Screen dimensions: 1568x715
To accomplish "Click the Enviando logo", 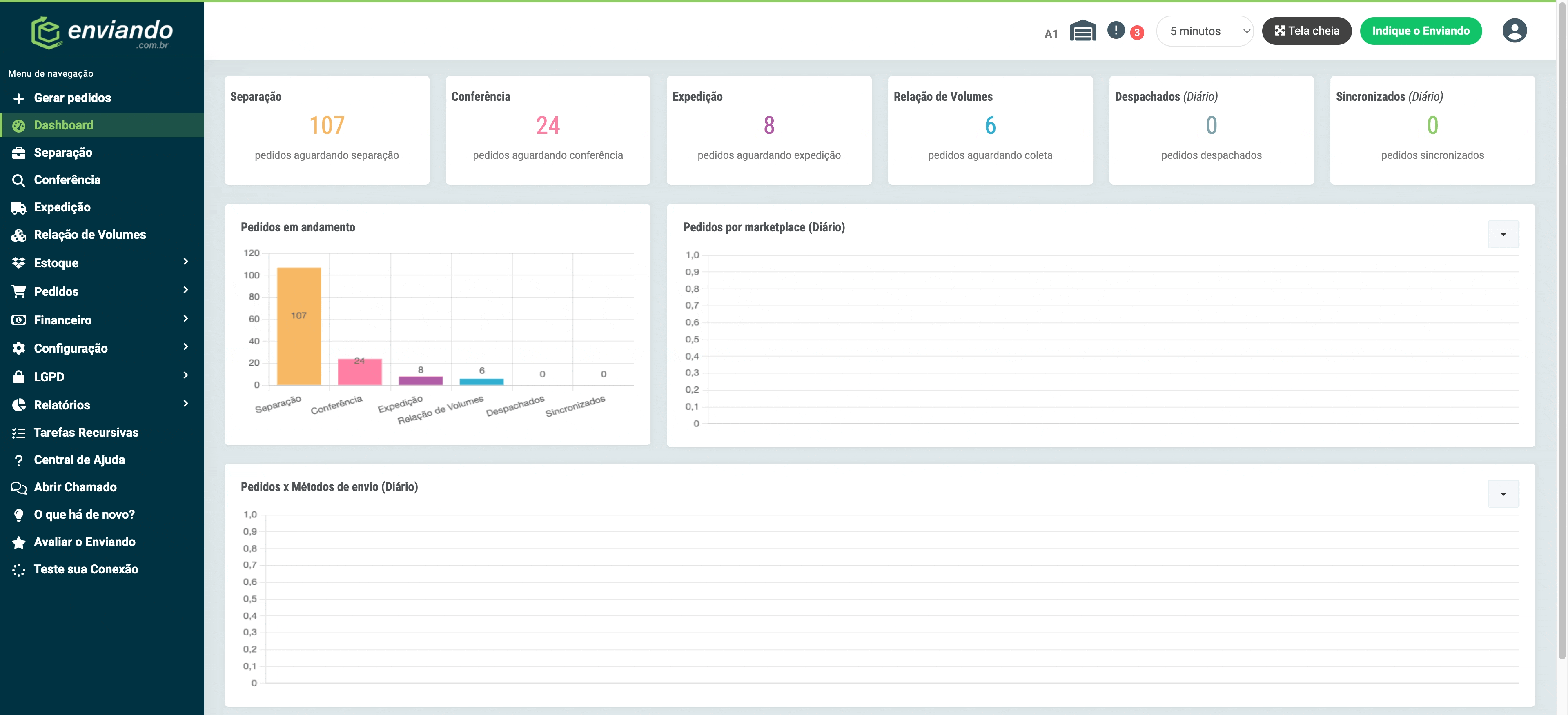I will coord(102,32).
